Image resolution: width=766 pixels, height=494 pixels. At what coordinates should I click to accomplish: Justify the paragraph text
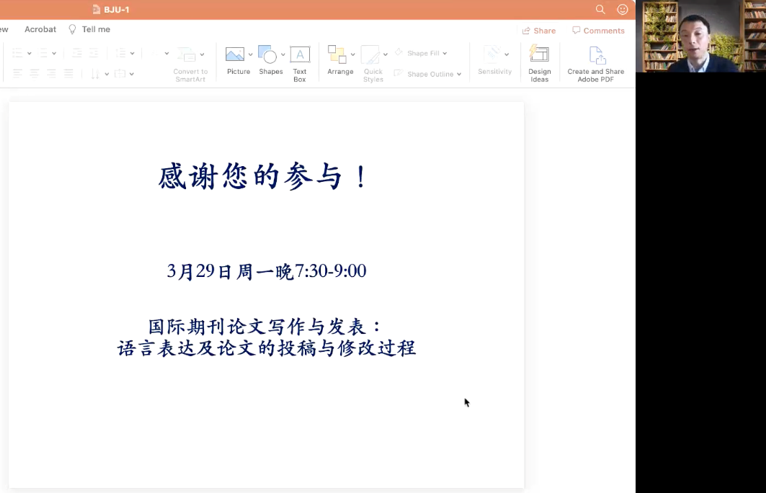[68, 73]
